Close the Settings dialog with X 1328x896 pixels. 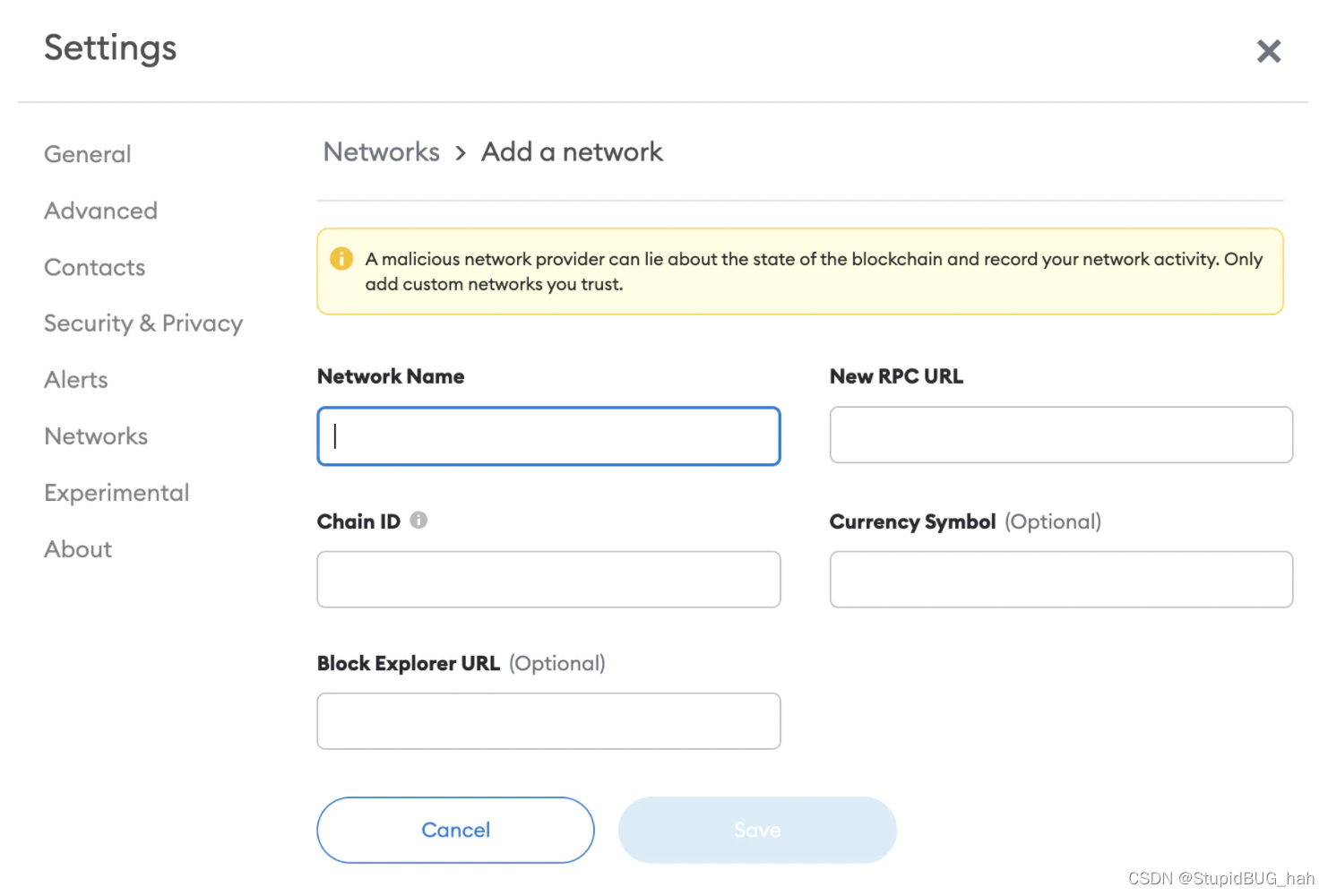(x=1269, y=51)
